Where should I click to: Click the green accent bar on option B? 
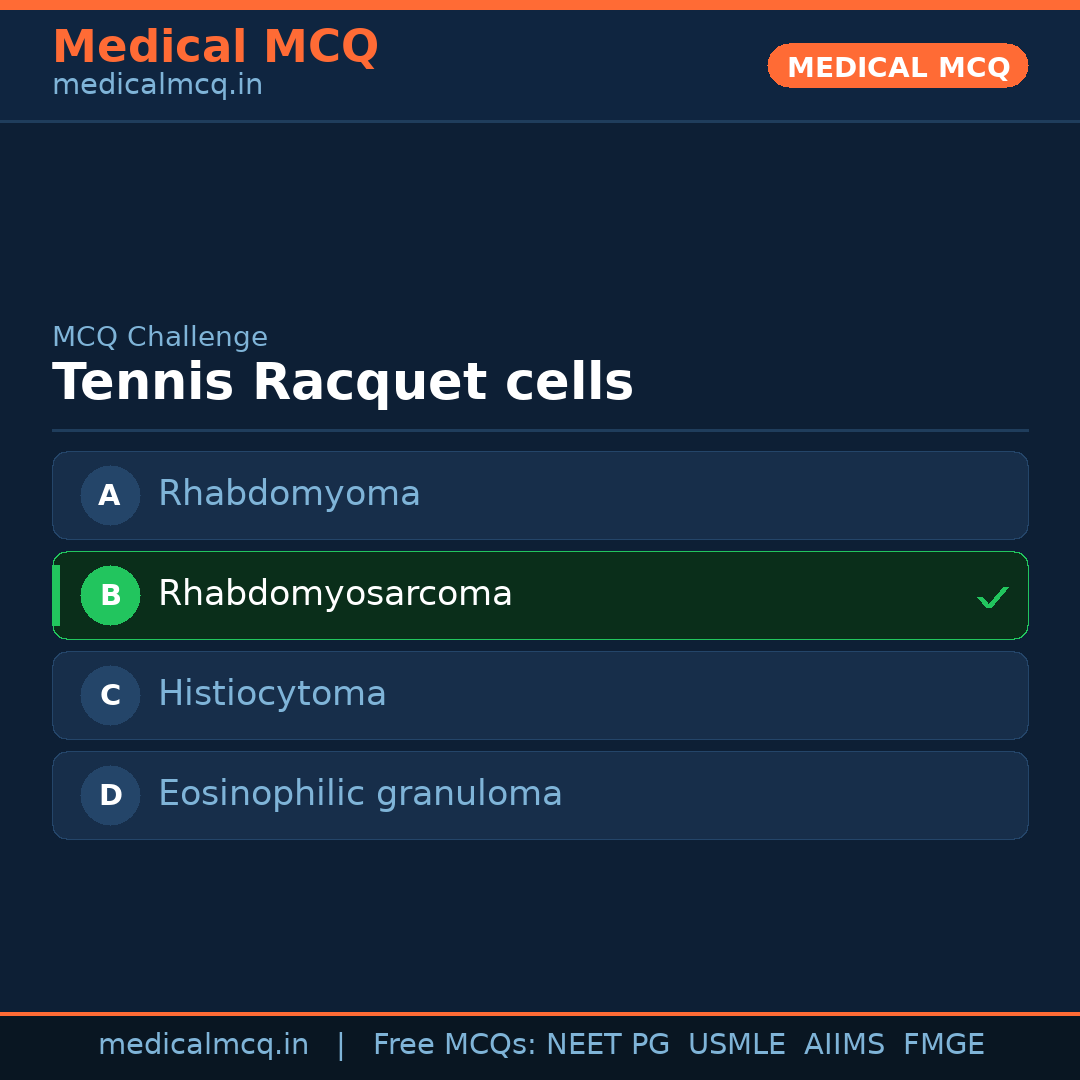point(56,595)
